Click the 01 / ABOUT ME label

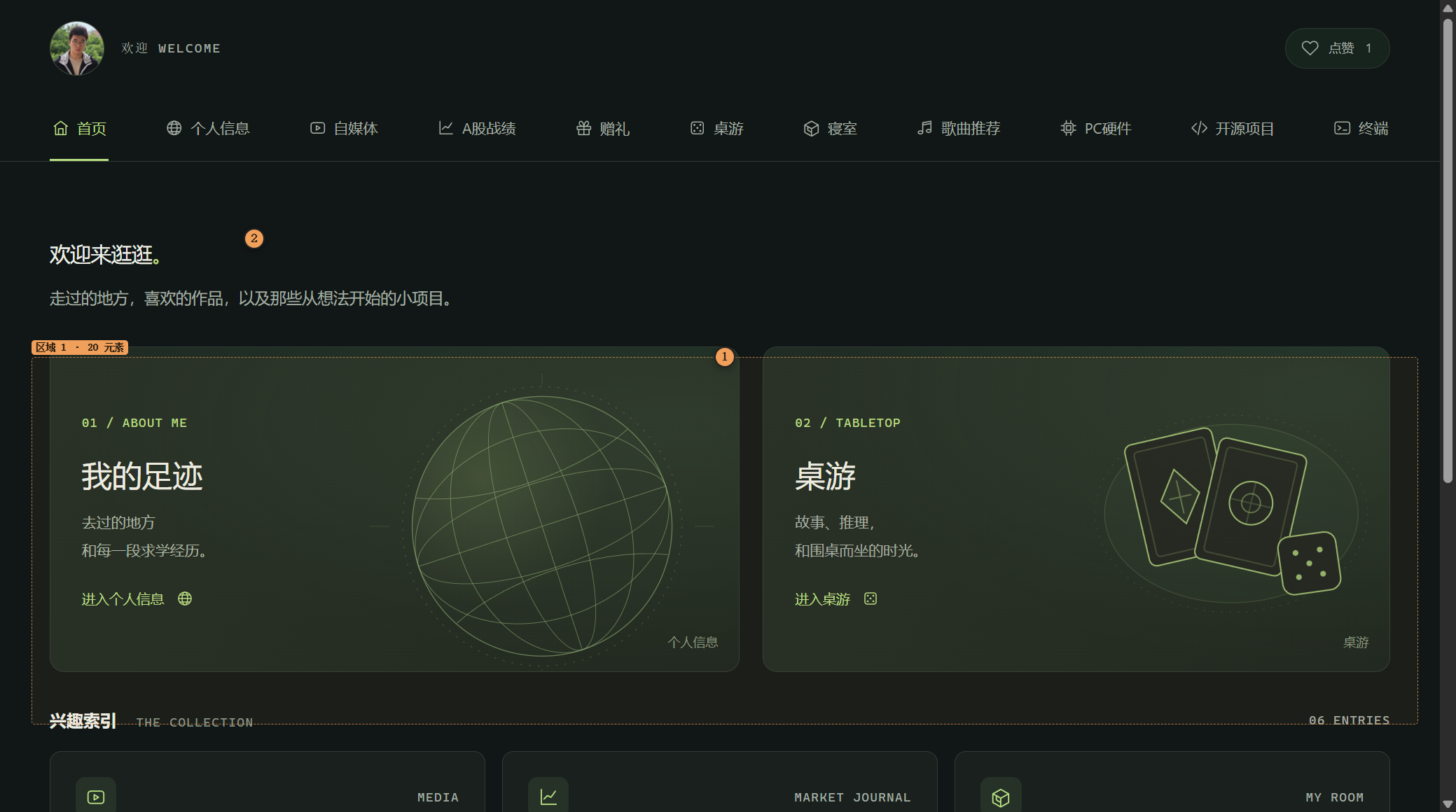coord(134,423)
